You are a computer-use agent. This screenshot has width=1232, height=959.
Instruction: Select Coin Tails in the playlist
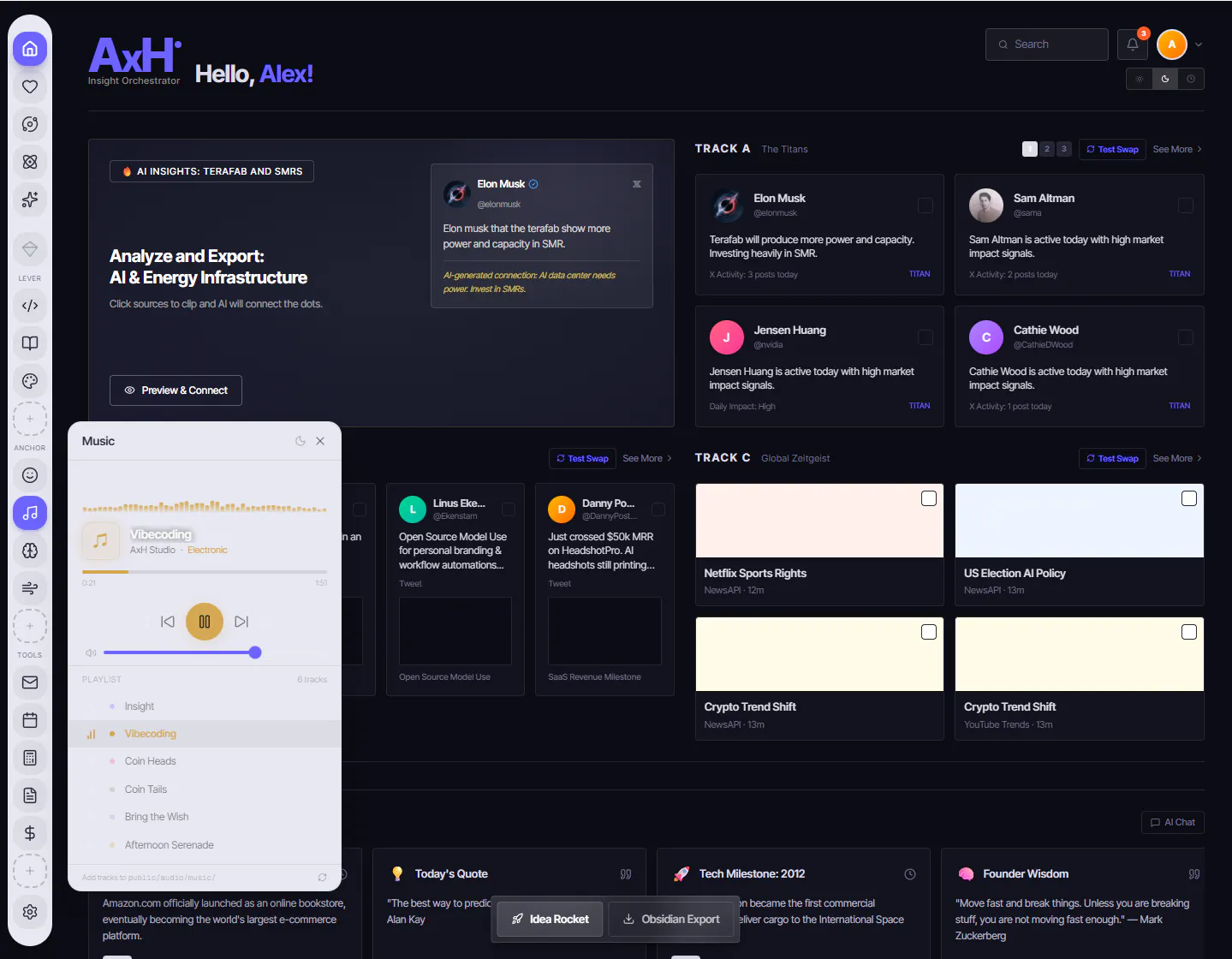coord(205,789)
